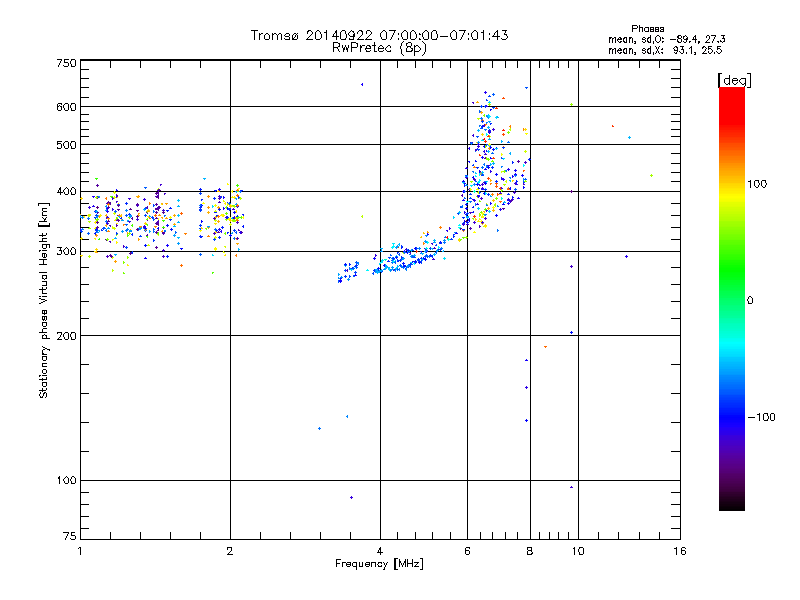The image size is (800, 600).
Task: Click the 'Phases' header label
Action: [x=647, y=29]
